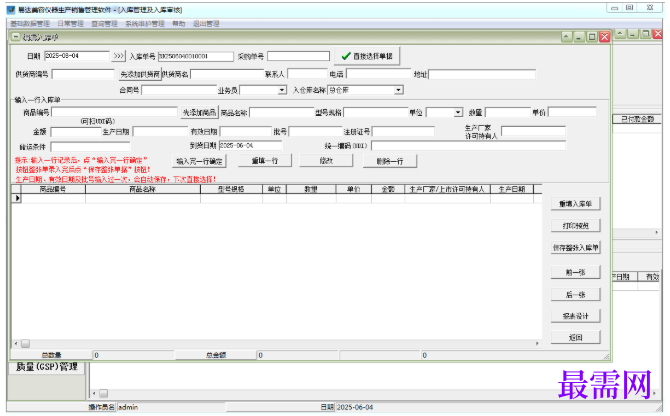Click the application icon in title bar
670x416 pixels.
(x=11, y=9)
